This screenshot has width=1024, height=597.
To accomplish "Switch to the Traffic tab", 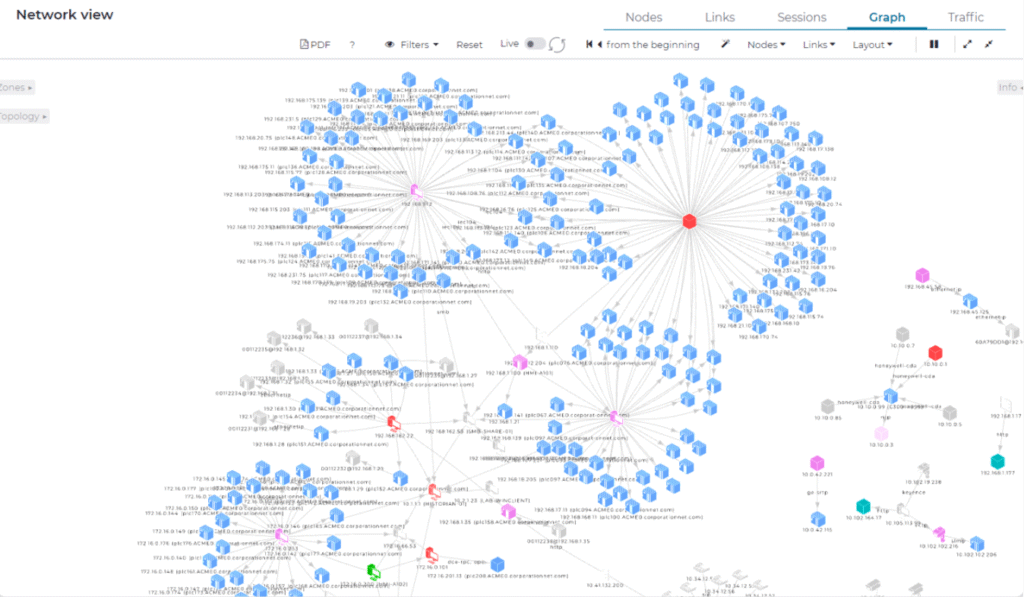I will click(x=965, y=17).
